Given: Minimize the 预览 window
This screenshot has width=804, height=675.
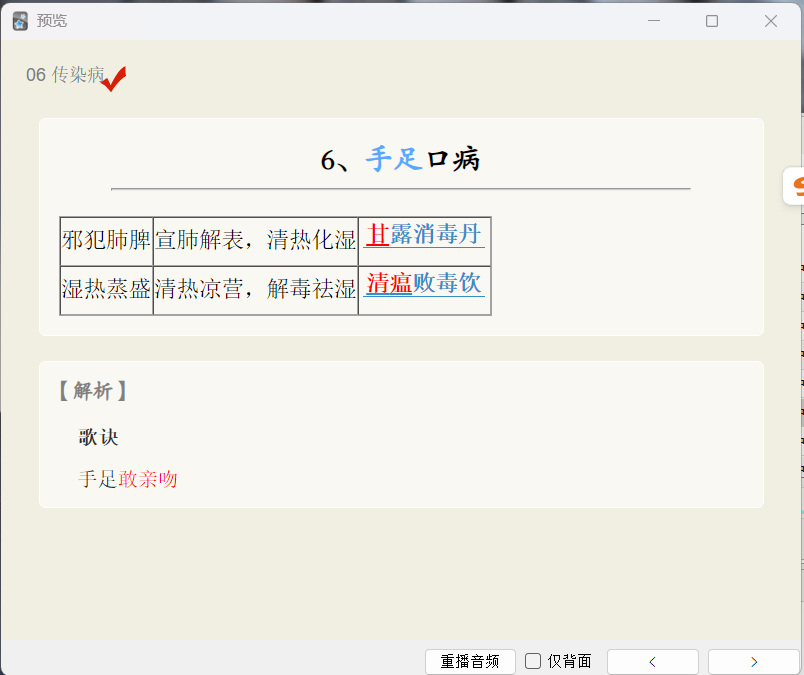Looking at the screenshot, I should click(x=654, y=21).
